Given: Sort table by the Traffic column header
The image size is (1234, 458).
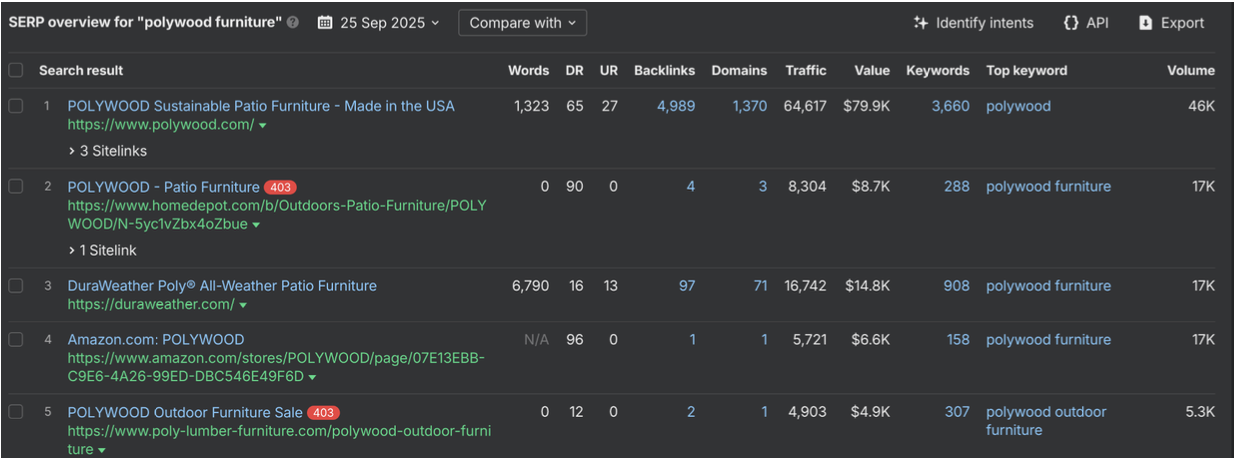Looking at the screenshot, I should (x=805, y=70).
